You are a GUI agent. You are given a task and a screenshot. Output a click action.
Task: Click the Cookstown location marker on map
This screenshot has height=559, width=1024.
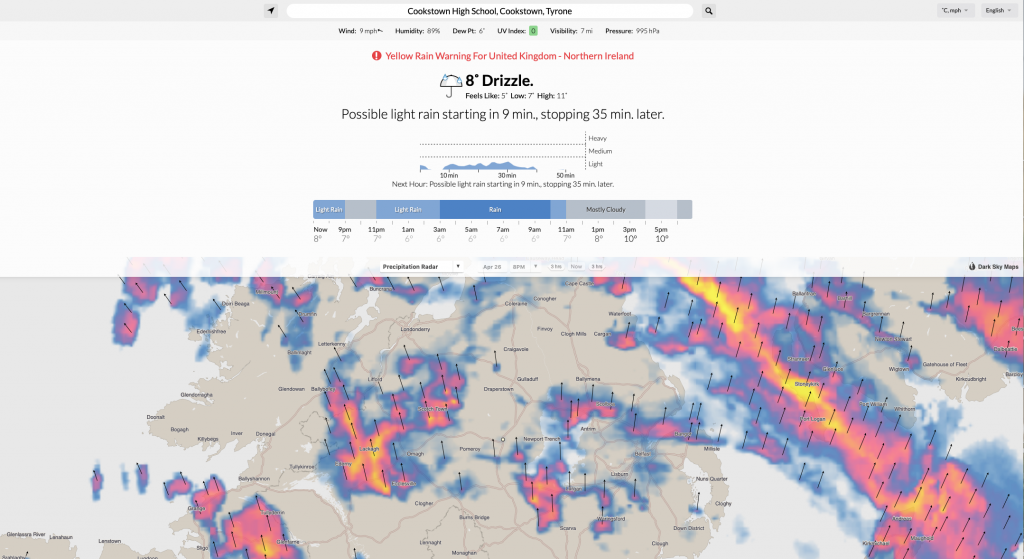pyautogui.click(x=503, y=439)
